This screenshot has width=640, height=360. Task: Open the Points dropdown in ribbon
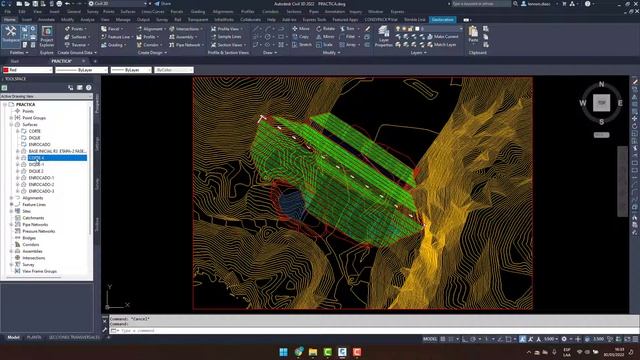75,29
